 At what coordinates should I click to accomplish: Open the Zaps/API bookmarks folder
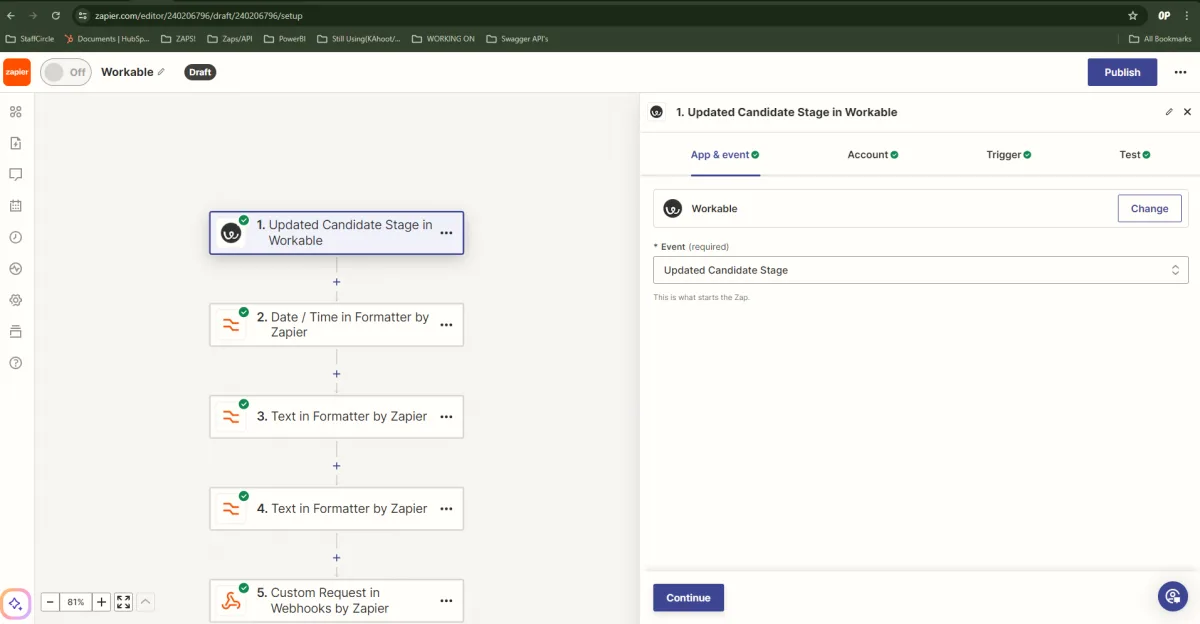(x=230, y=39)
